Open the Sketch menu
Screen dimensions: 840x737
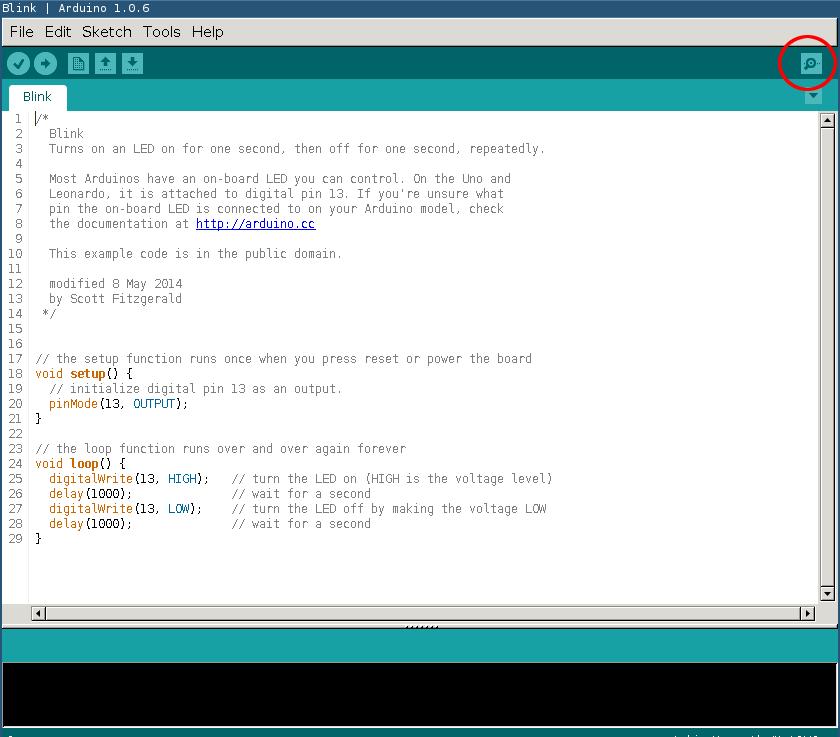107,32
